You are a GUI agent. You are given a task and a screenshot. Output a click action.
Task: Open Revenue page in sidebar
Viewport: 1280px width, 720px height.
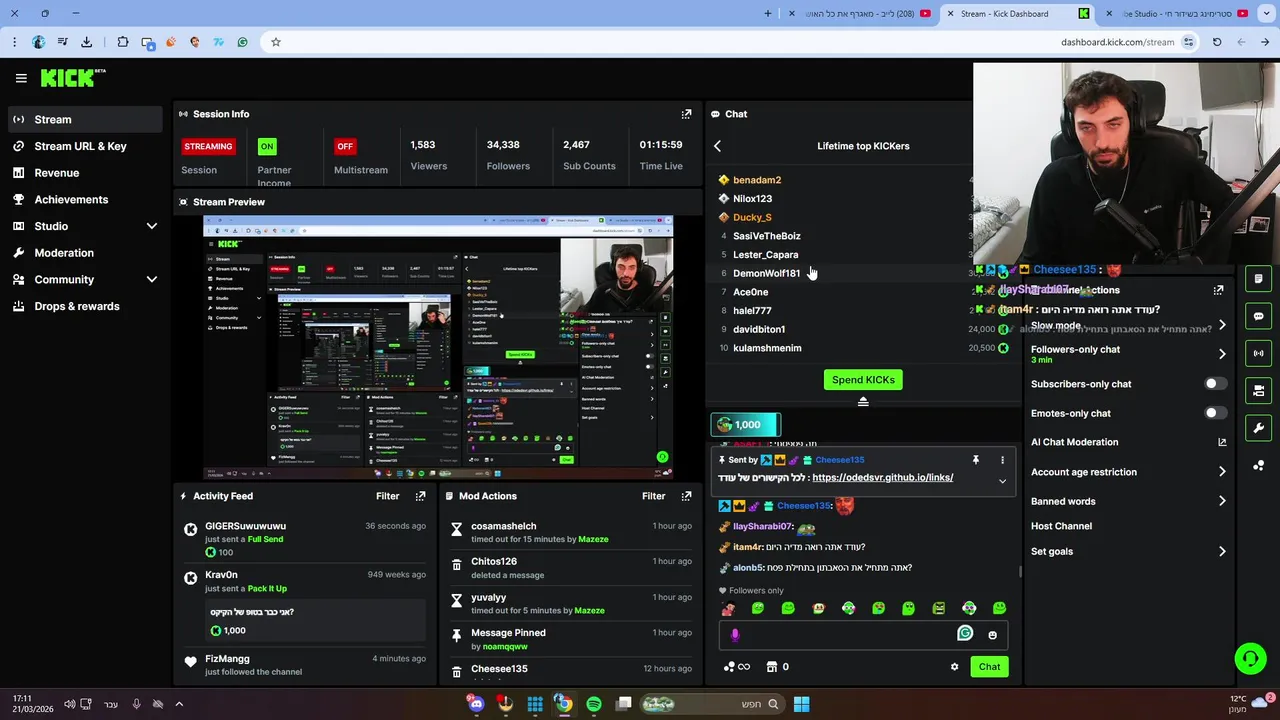[85, 173]
